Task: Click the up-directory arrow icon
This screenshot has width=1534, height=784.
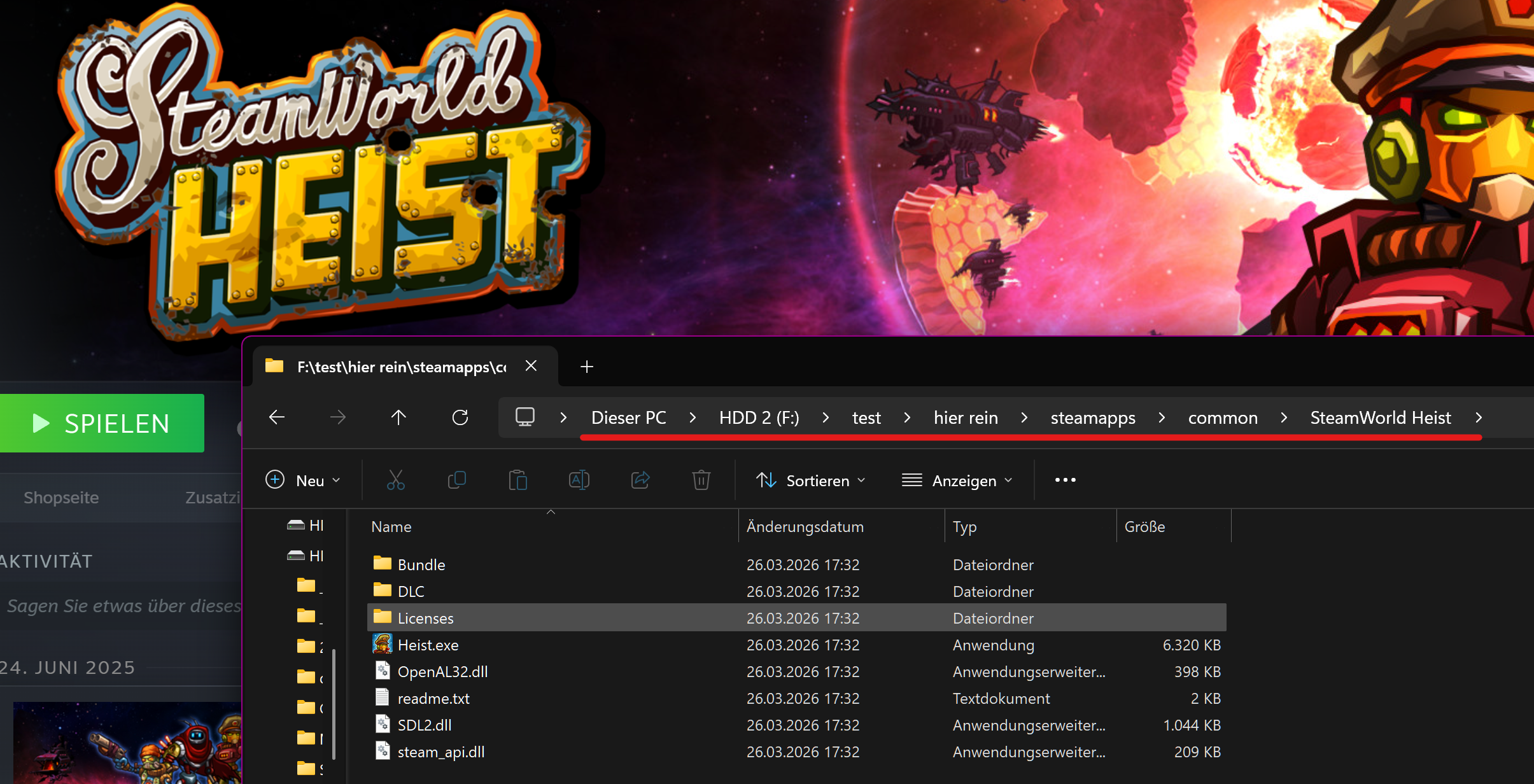Action: (x=398, y=417)
